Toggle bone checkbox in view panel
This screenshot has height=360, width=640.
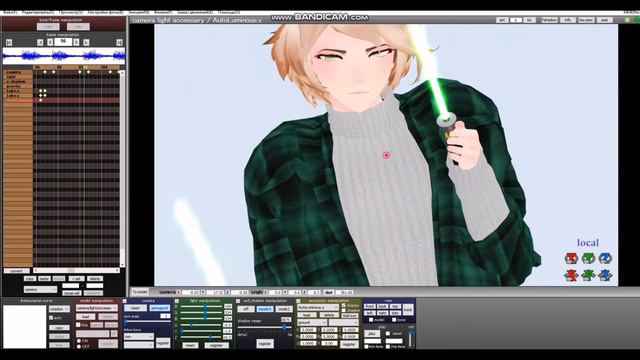pyautogui.click(x=394, y=320)
